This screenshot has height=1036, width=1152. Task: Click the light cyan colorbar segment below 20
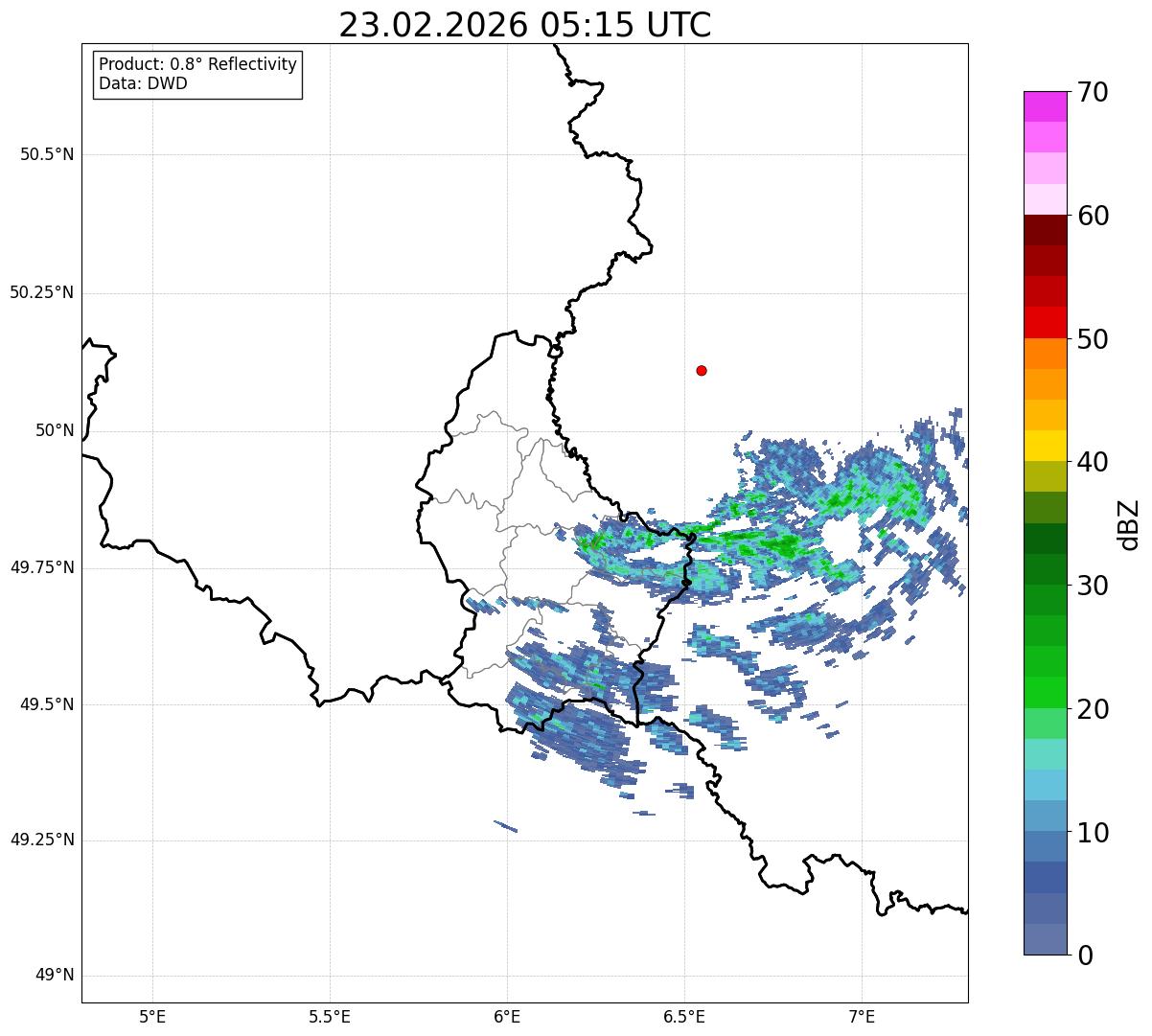click(x=1045, y=754)
